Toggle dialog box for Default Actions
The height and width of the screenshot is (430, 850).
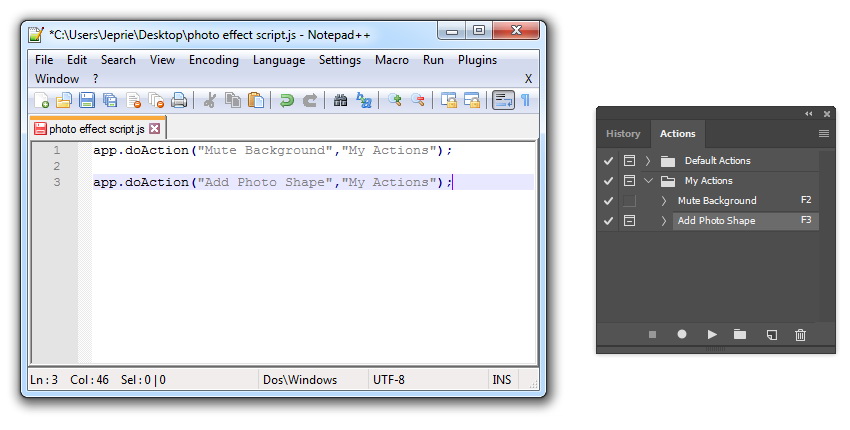(x=629, y=161)
